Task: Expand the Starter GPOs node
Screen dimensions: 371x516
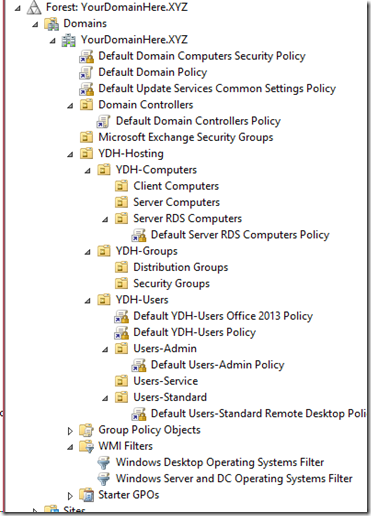Action: click(70, 496)
